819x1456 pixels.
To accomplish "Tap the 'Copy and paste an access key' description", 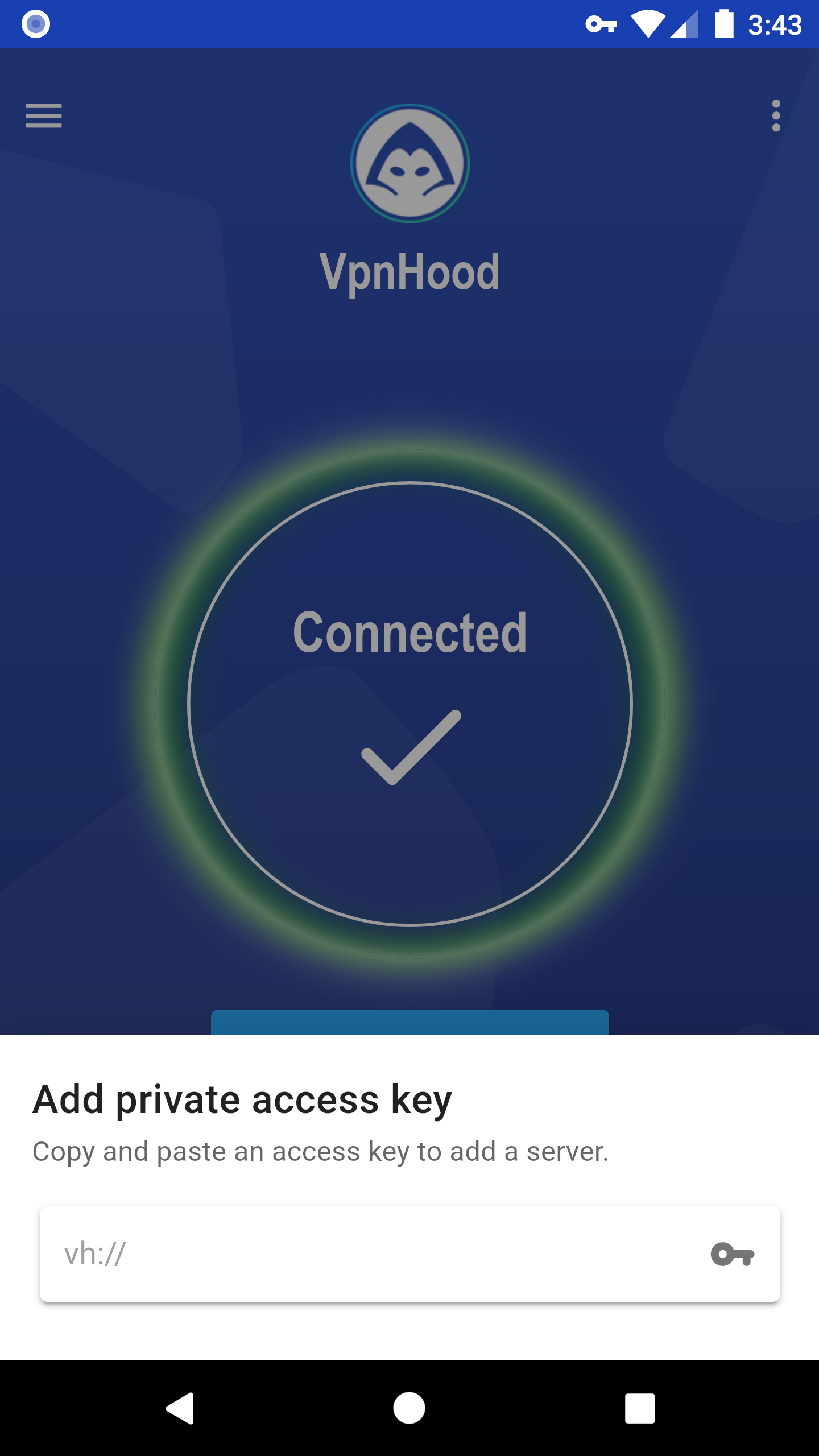I will (x=321, y=1152).
